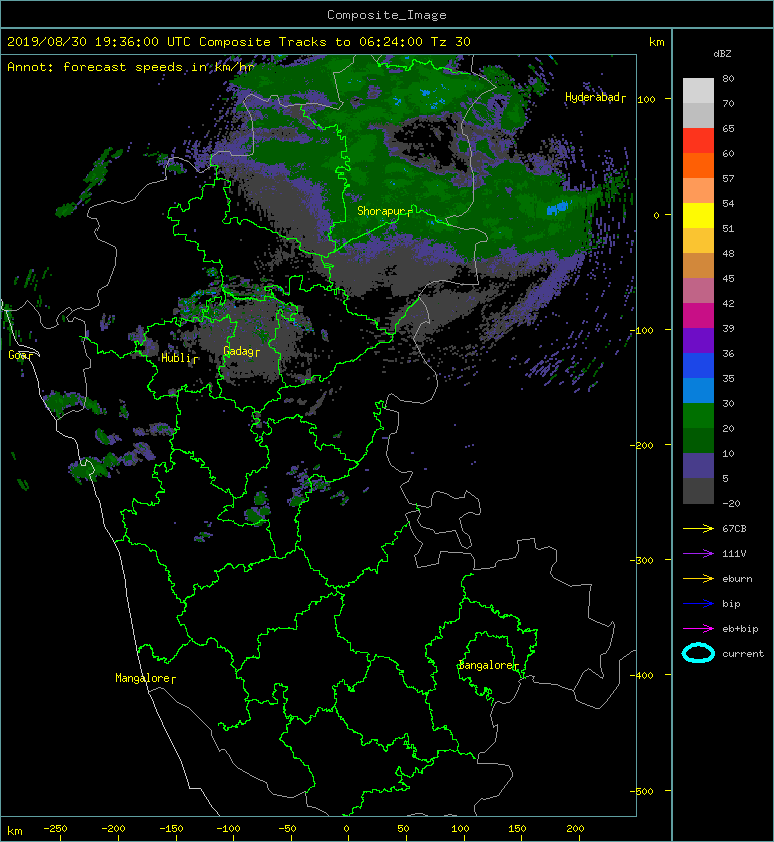The image size is (774, 842).
Task: Click the 80 value on dBZ scale
Action: (728, 78)
